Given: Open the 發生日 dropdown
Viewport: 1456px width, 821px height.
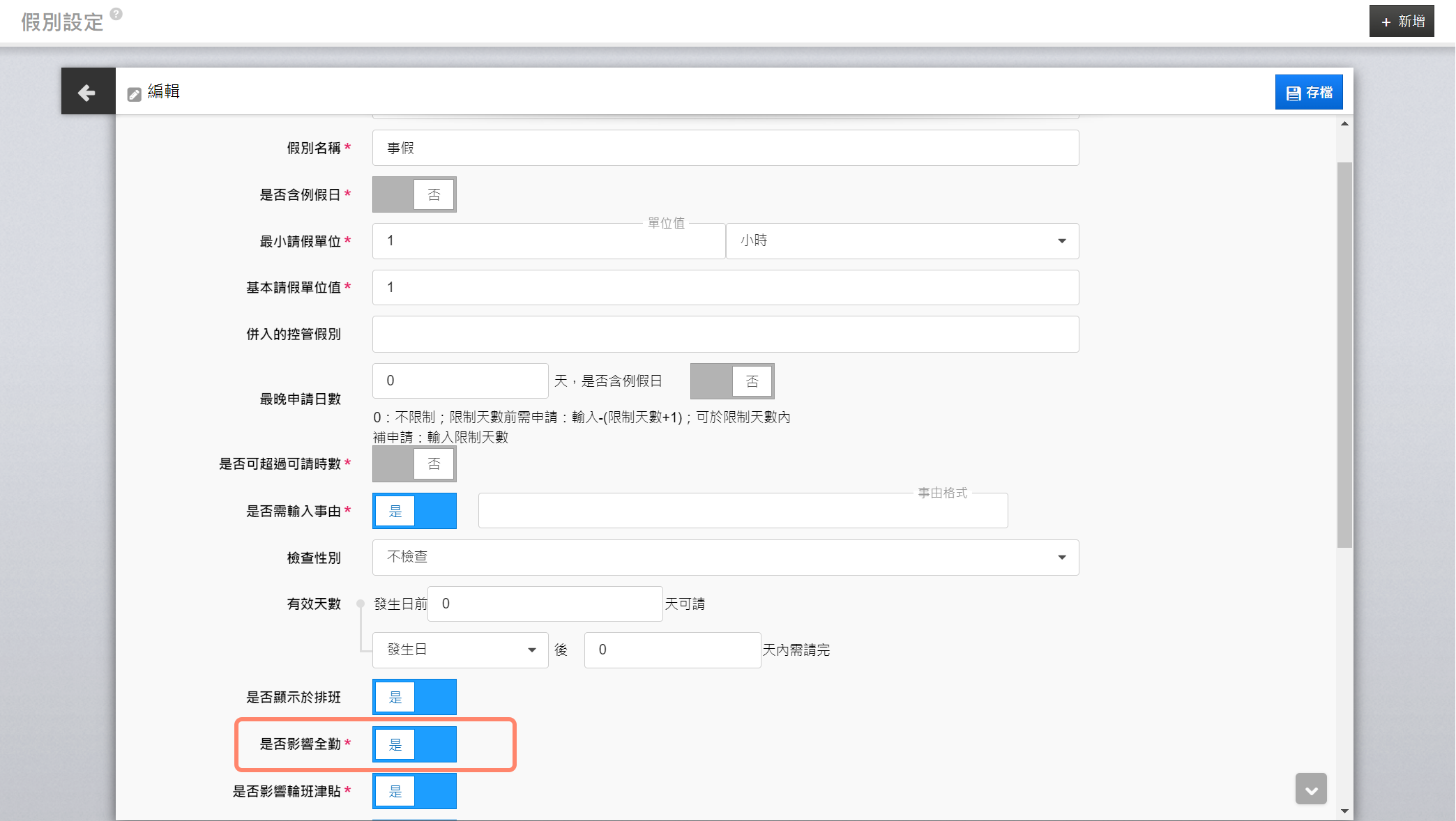Looking at the screenshot, I should [460, 650].
